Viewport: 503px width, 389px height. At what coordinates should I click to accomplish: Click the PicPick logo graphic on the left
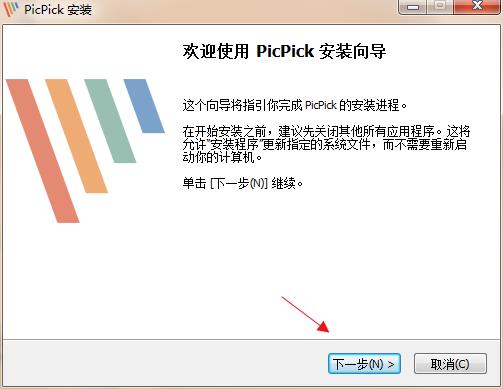[85, 151]
